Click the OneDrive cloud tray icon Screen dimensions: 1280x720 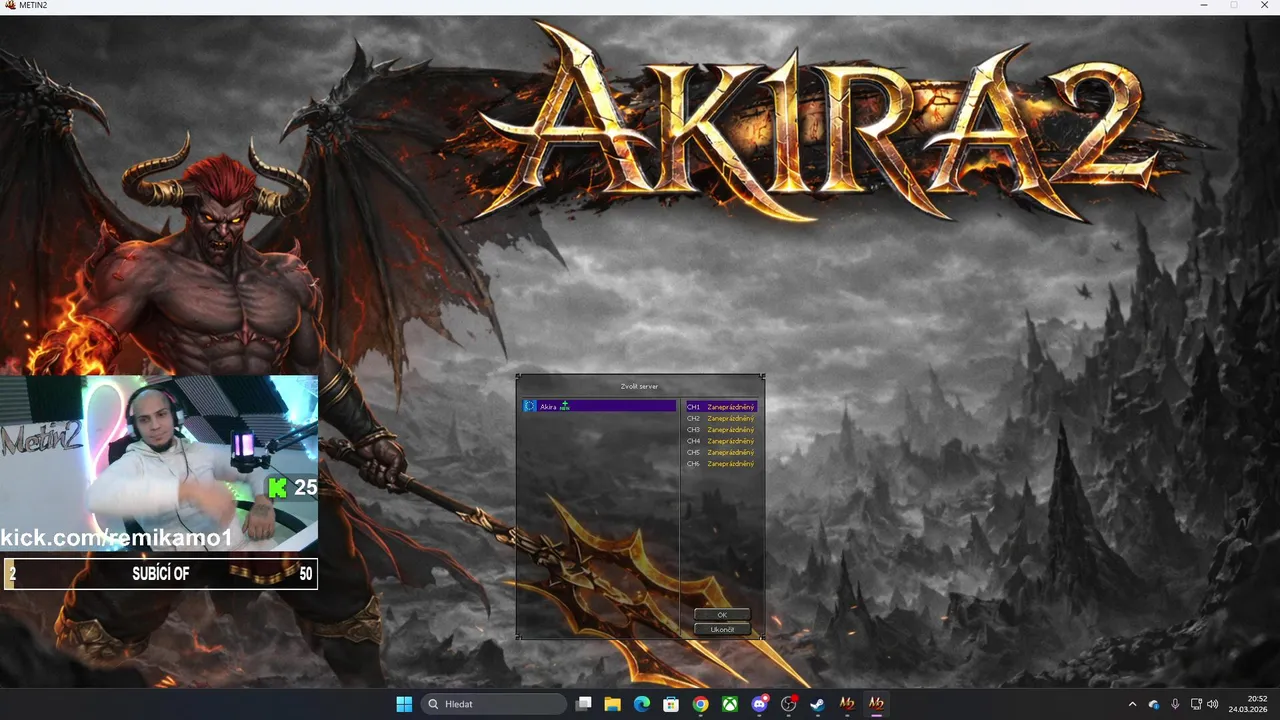click(1154, 704)
